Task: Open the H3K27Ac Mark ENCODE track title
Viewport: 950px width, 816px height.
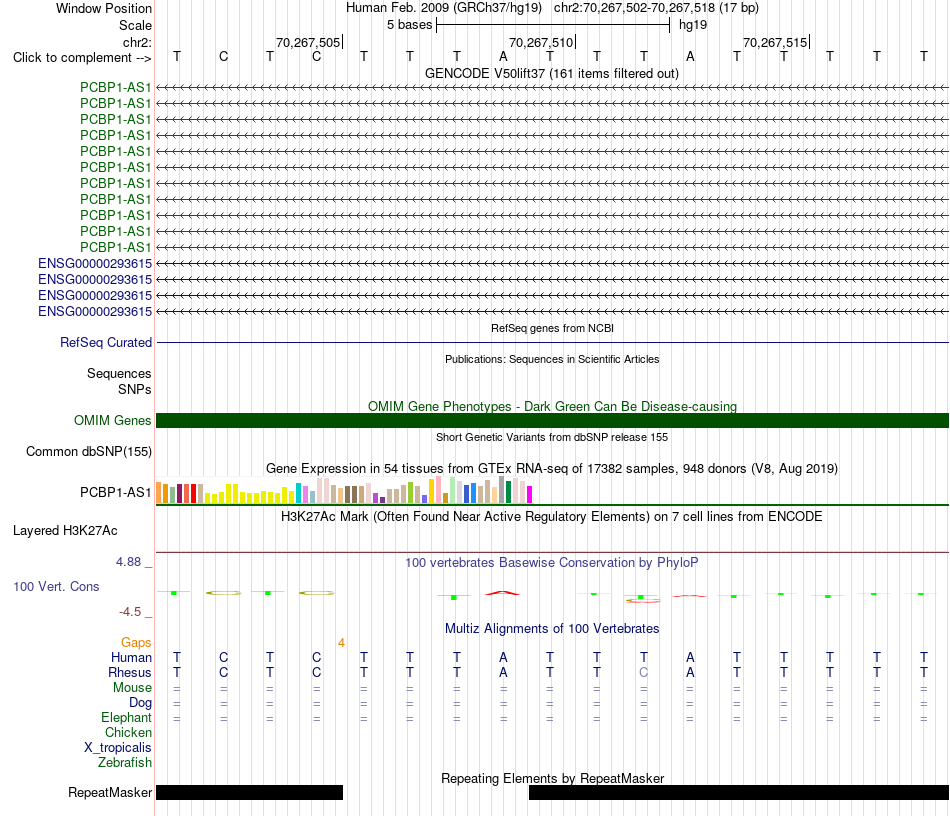Action: (551, 517)
